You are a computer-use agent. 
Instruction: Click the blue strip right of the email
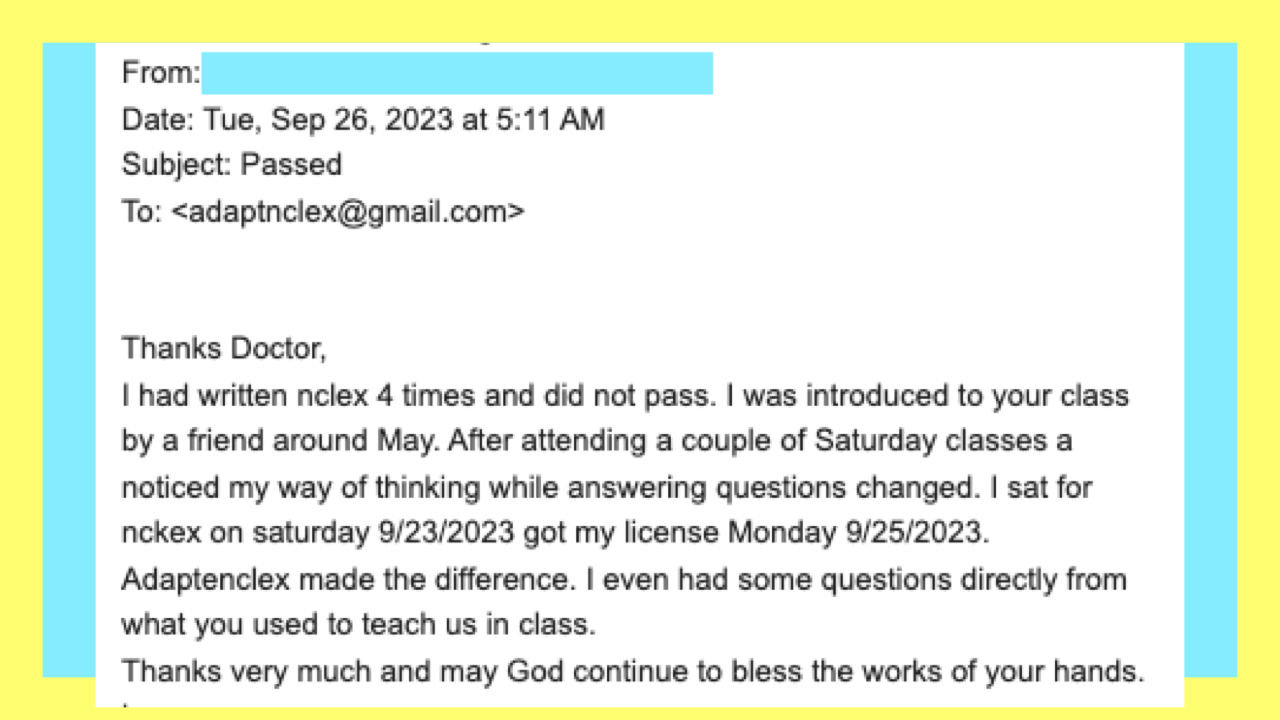click(1210, 360)
